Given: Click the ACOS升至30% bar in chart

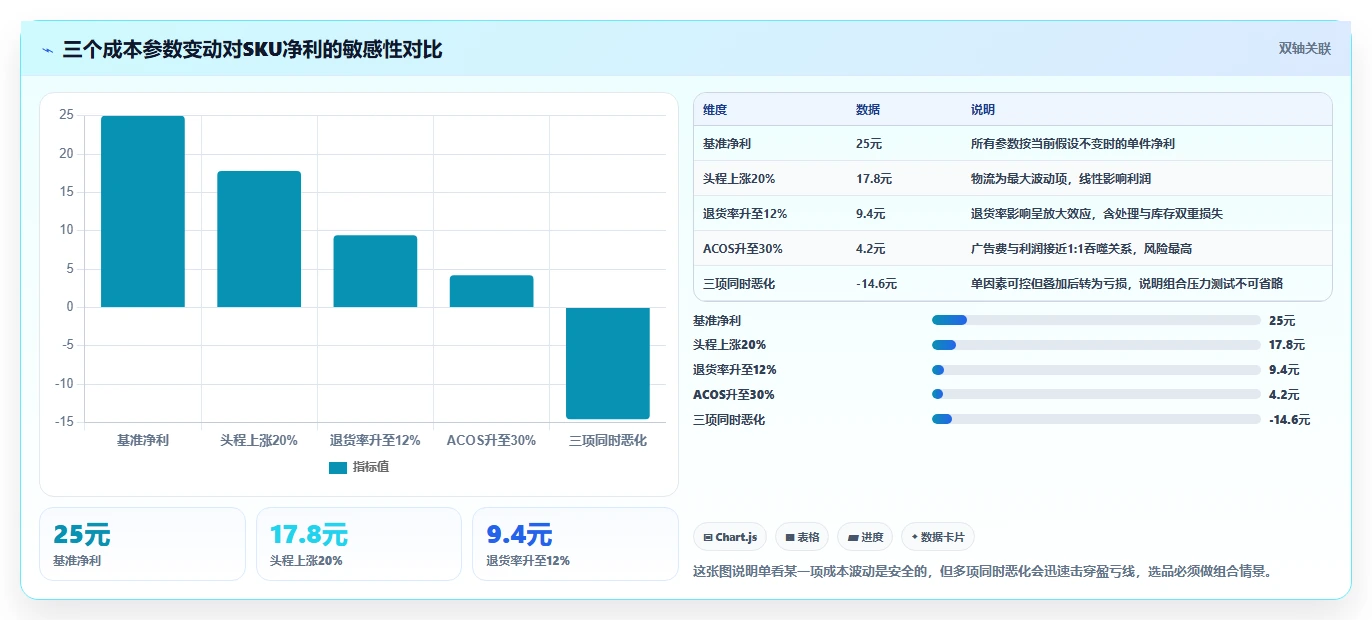Looking at the screenshot, I should 491,291.
